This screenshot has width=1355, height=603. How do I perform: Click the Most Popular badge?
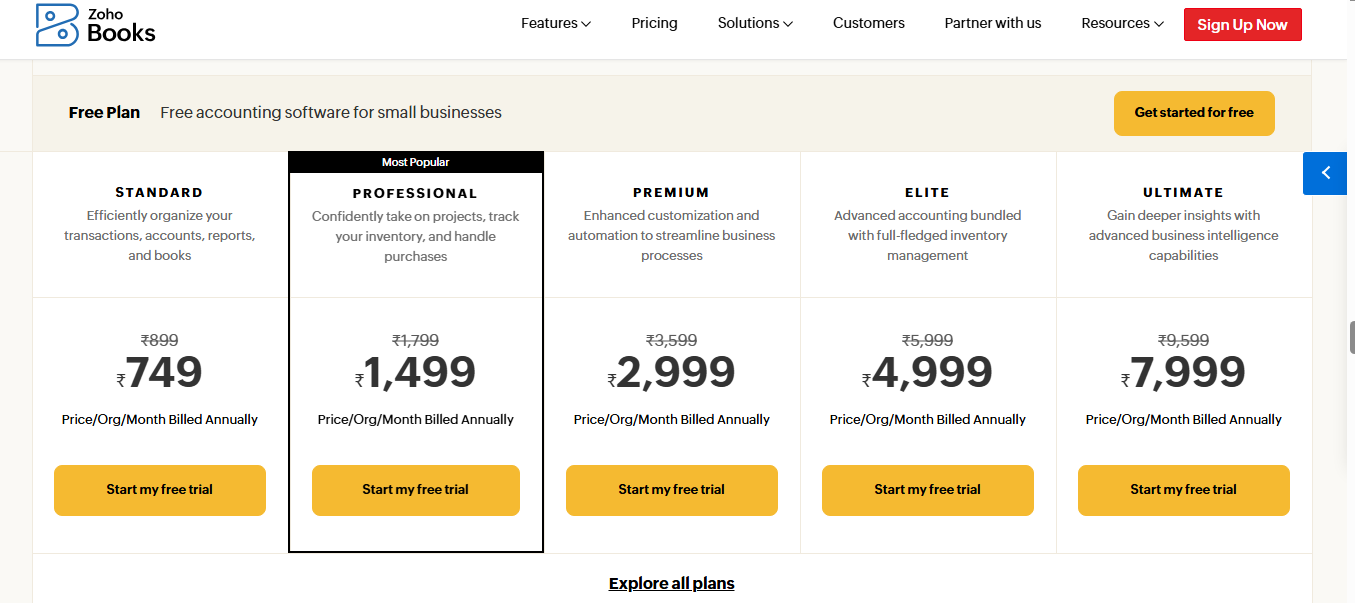(415, 162)
